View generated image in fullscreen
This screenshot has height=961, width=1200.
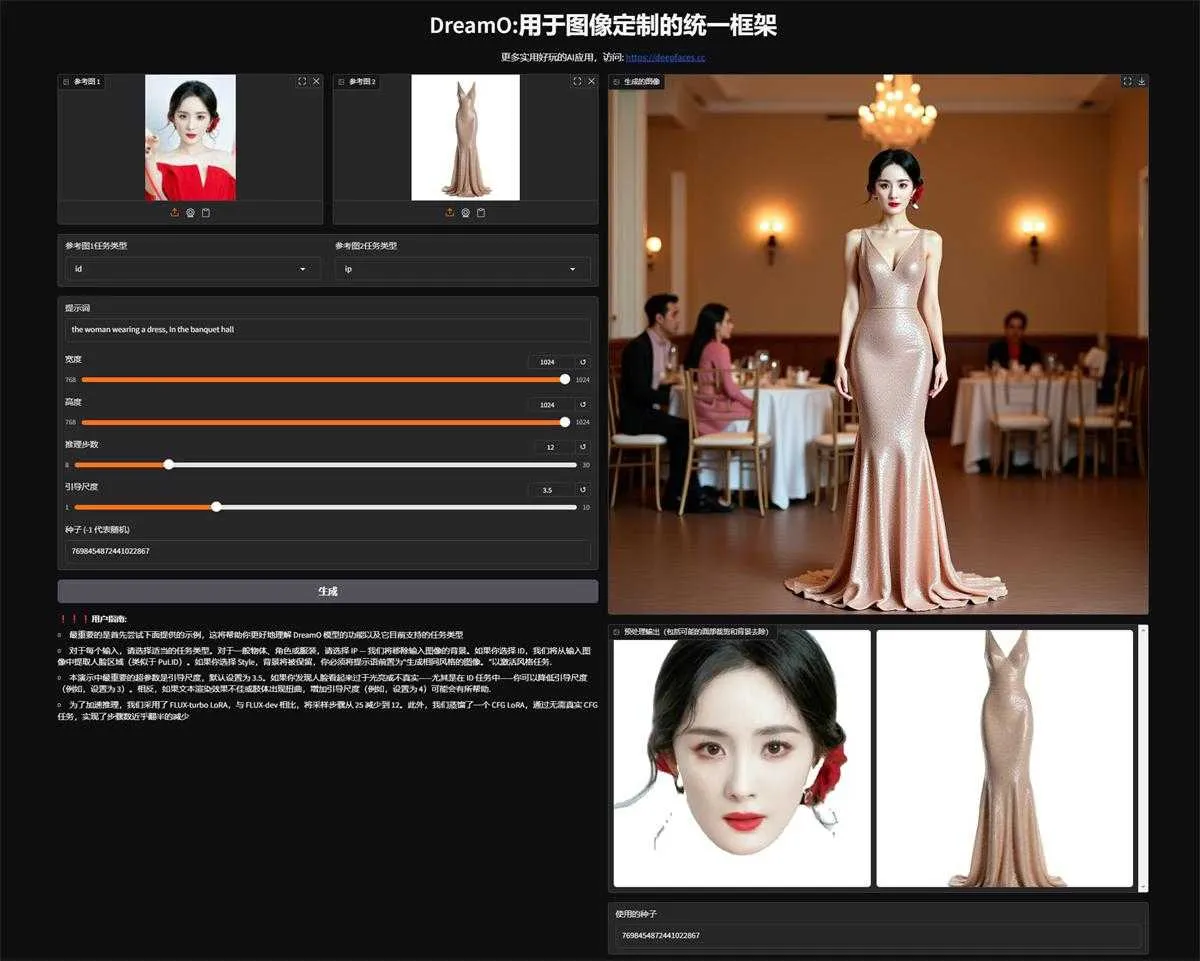[1127, 81]
